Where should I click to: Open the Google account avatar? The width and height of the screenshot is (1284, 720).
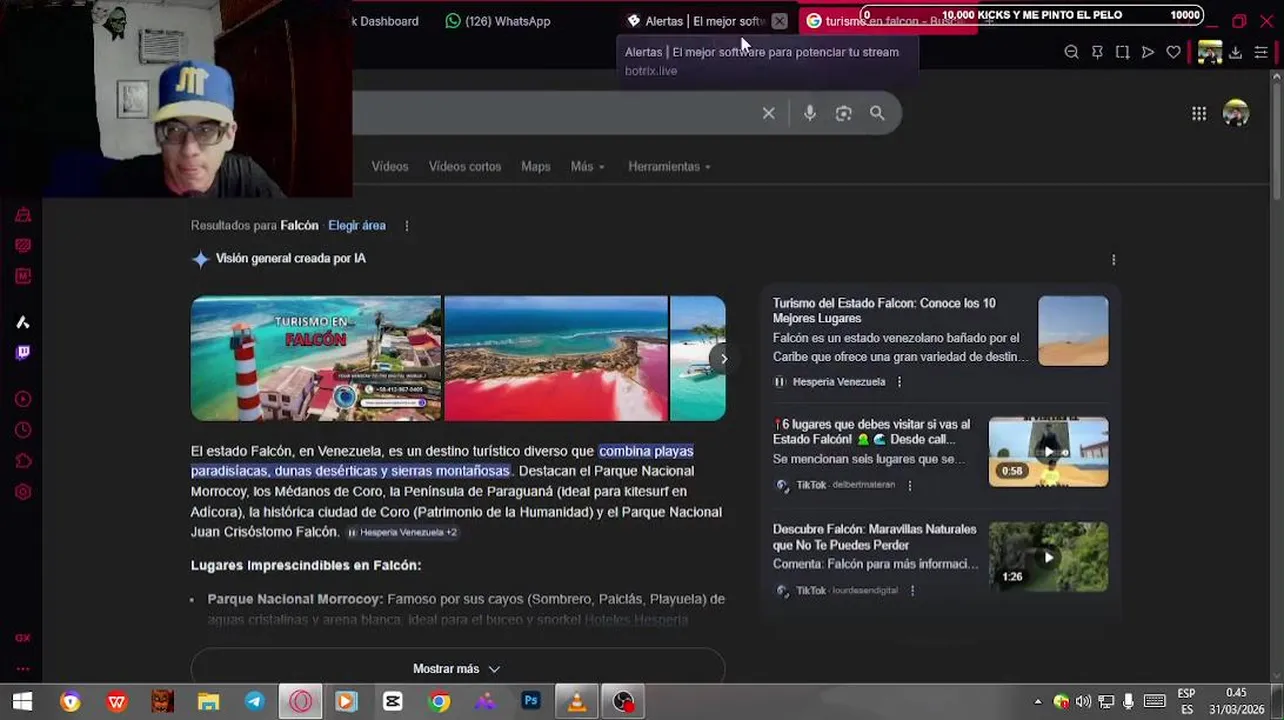click(1236, 113)
